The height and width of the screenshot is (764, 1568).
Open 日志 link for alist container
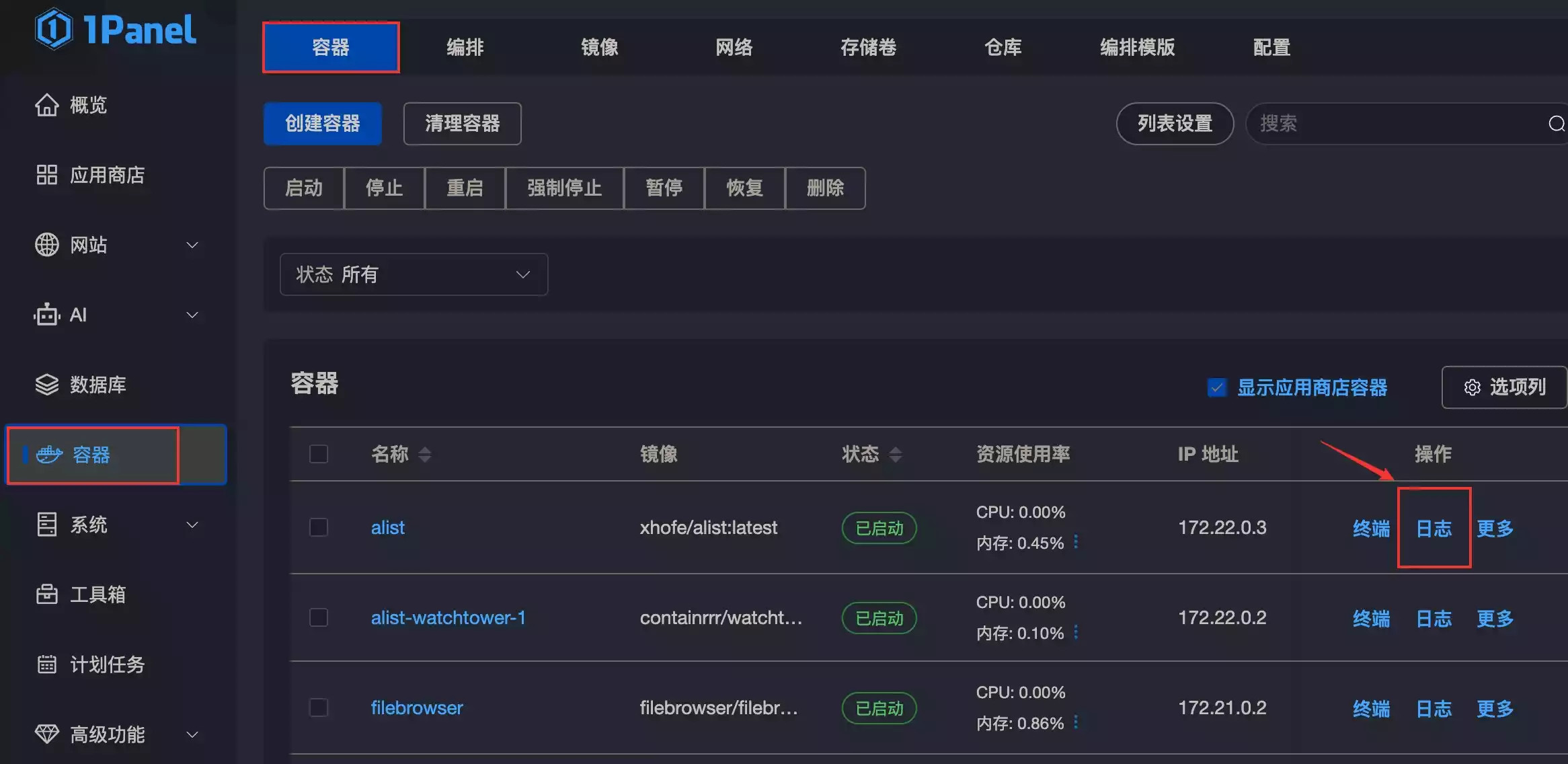(1434, 529)
